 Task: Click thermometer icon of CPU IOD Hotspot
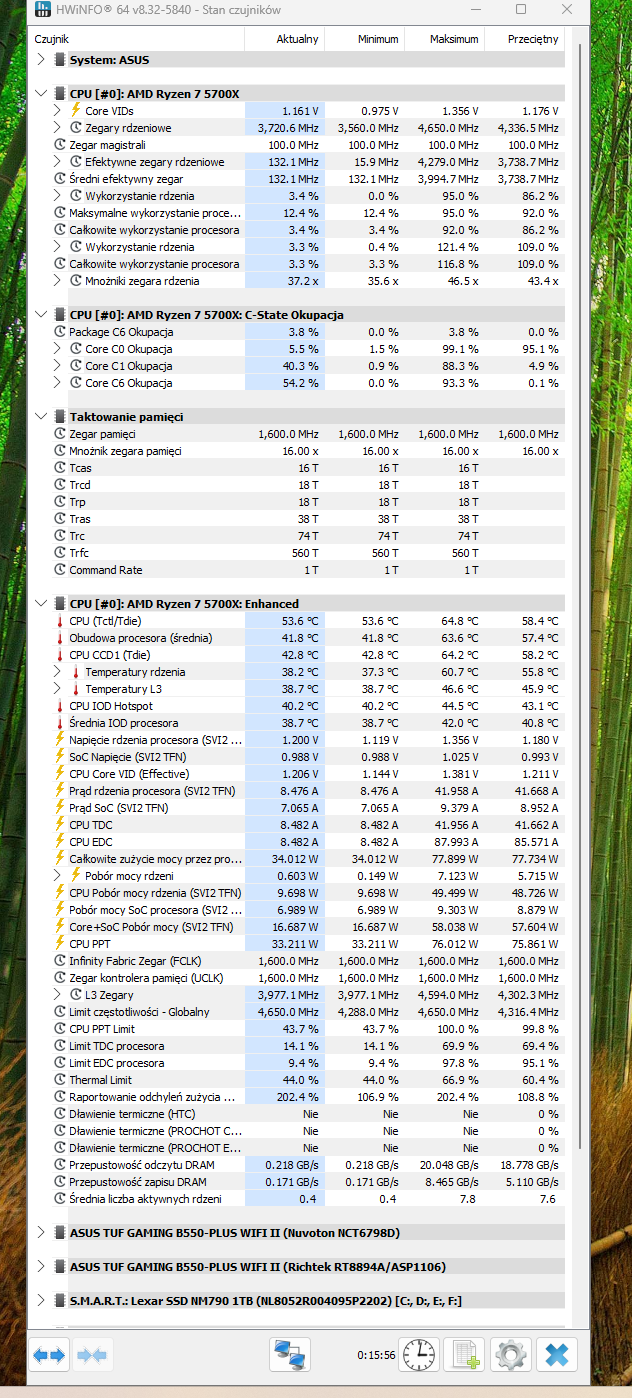coord(61,706)
